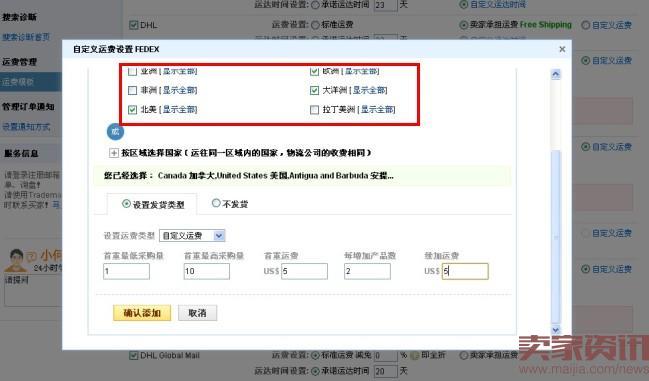Toggle the DHL checkbox in background page
This screenshot has width=649, height=381.
(x=133, y=25)
